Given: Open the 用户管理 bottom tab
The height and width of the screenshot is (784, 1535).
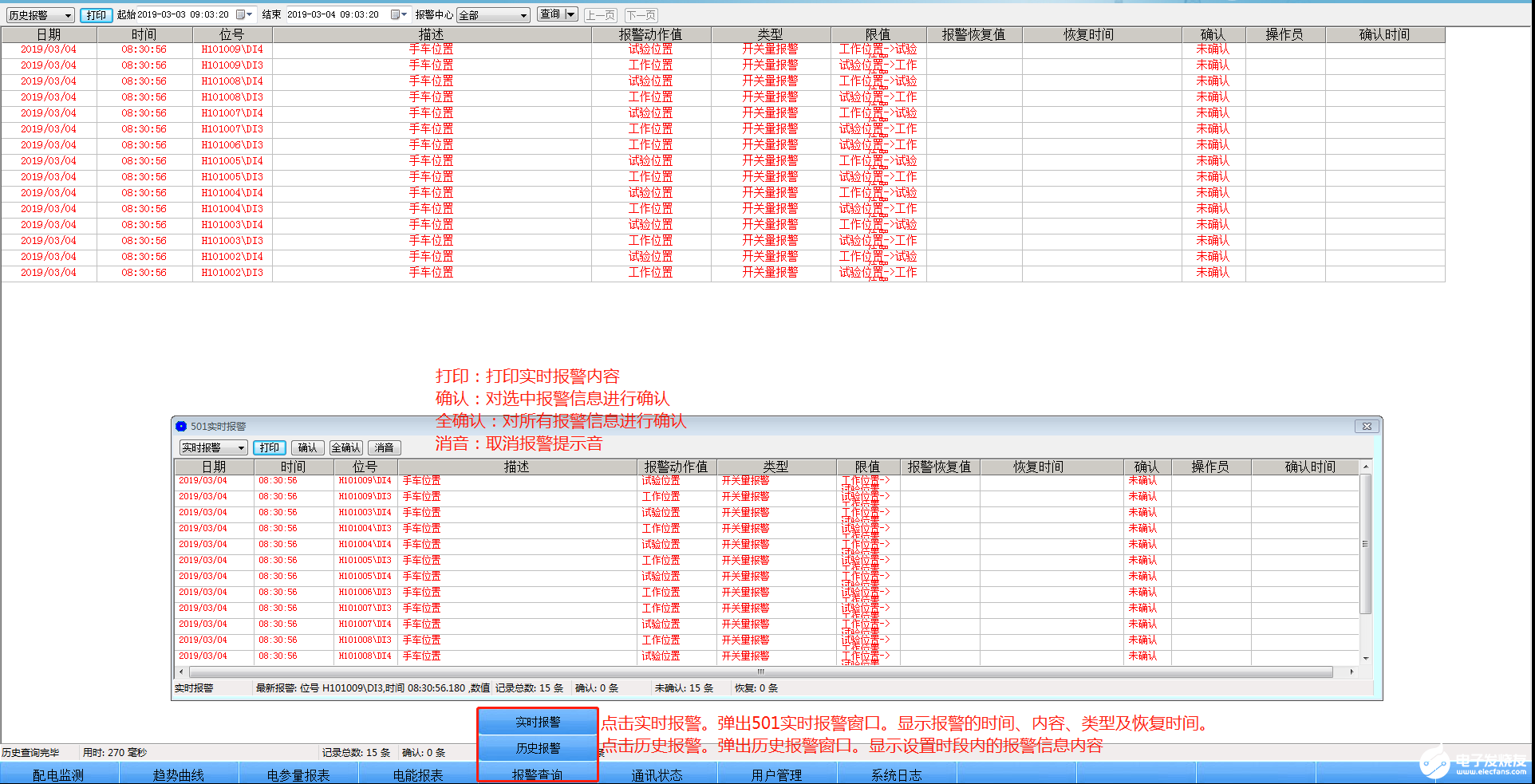Looking at the screenshot, I should [x=777, y=774].
